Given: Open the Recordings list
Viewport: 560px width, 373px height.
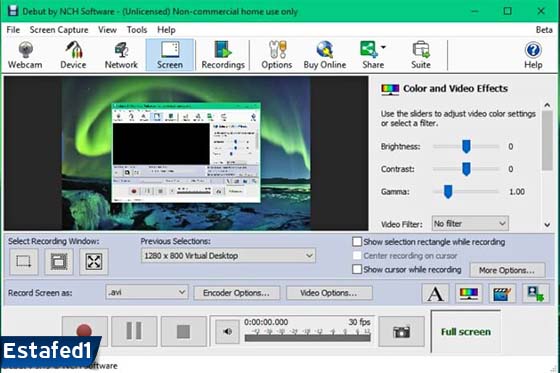Looking at the screenshot, I should pyautogui.click(x=223, y=55).
